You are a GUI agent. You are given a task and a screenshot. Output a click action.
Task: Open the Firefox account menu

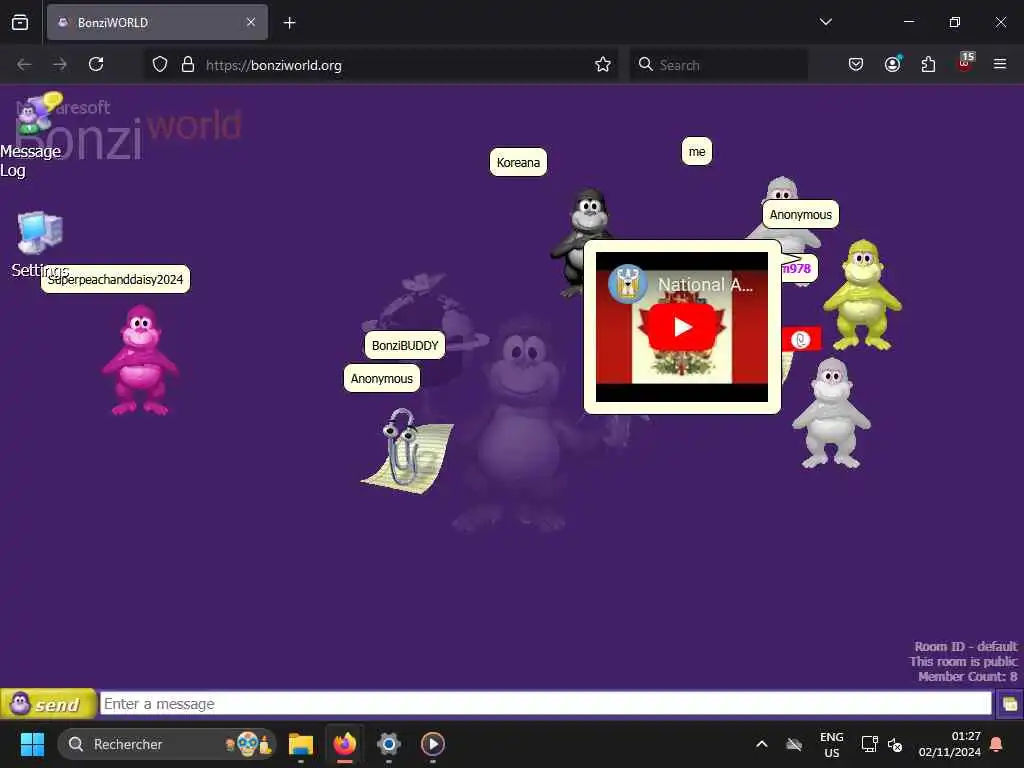[x=892, y=64]
